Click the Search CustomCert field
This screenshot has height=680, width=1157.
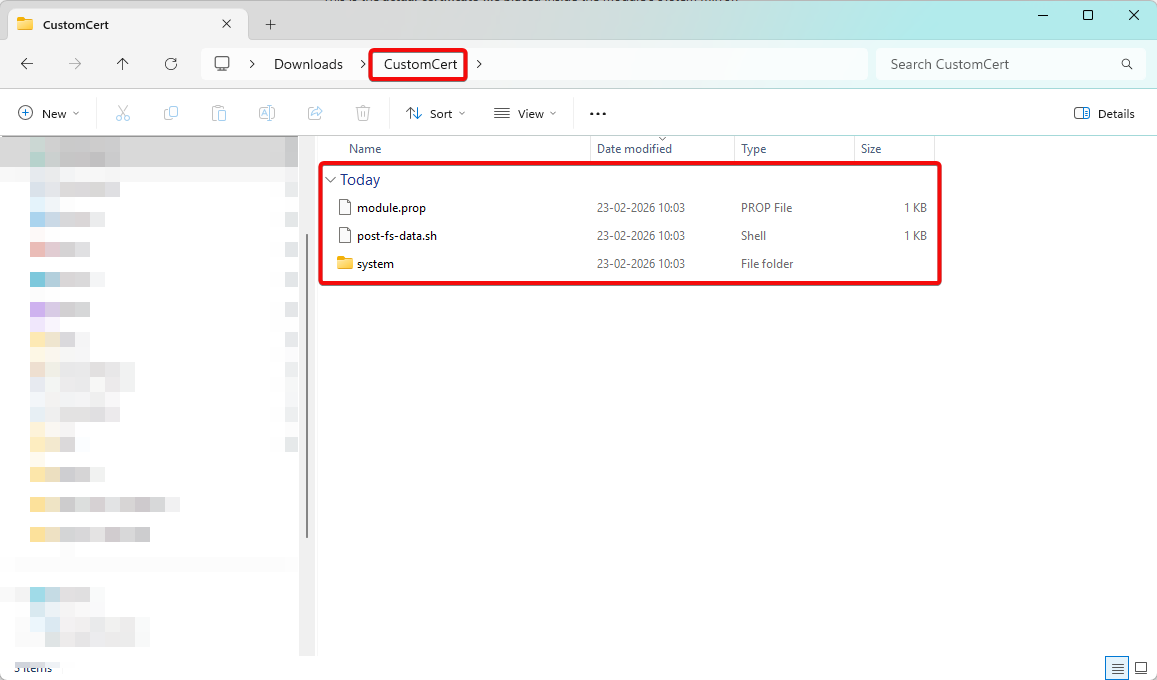1000,64
